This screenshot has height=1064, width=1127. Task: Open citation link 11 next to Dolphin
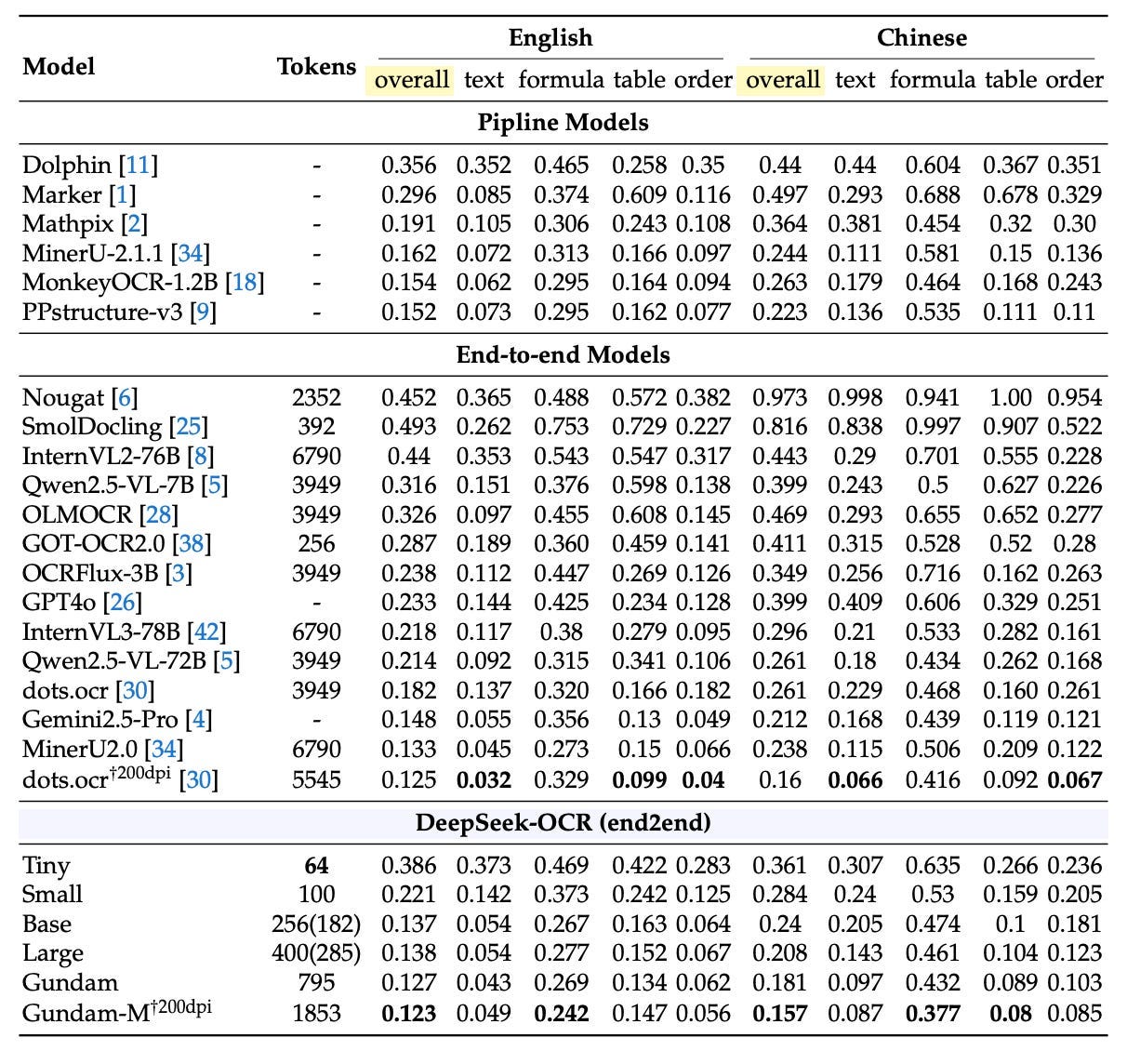coord(137,166)
